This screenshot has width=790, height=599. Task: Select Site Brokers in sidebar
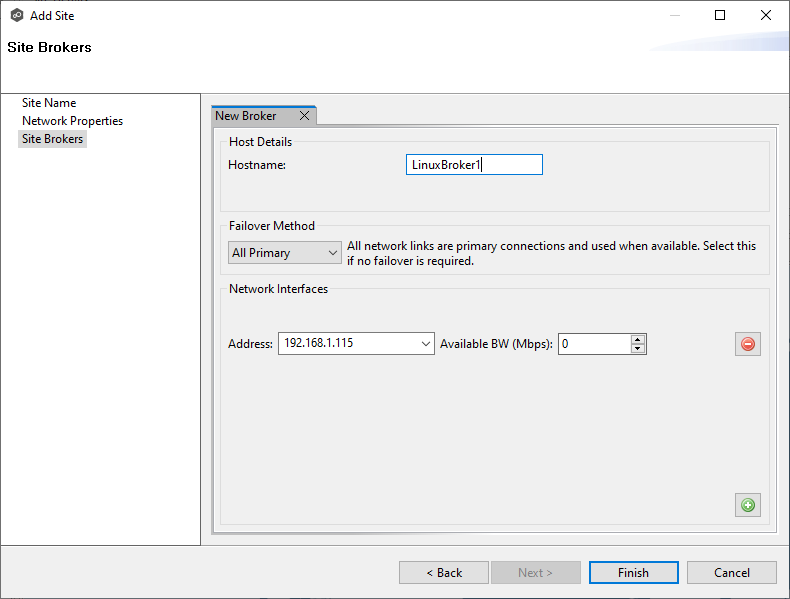click(x=53, y=139)
